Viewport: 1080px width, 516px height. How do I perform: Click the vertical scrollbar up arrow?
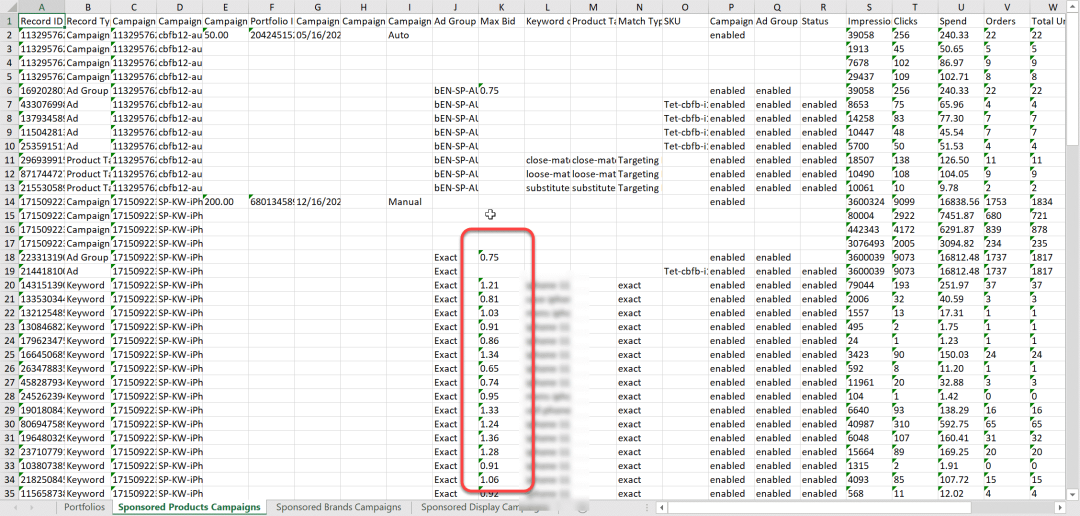[x=1072, y=7]
